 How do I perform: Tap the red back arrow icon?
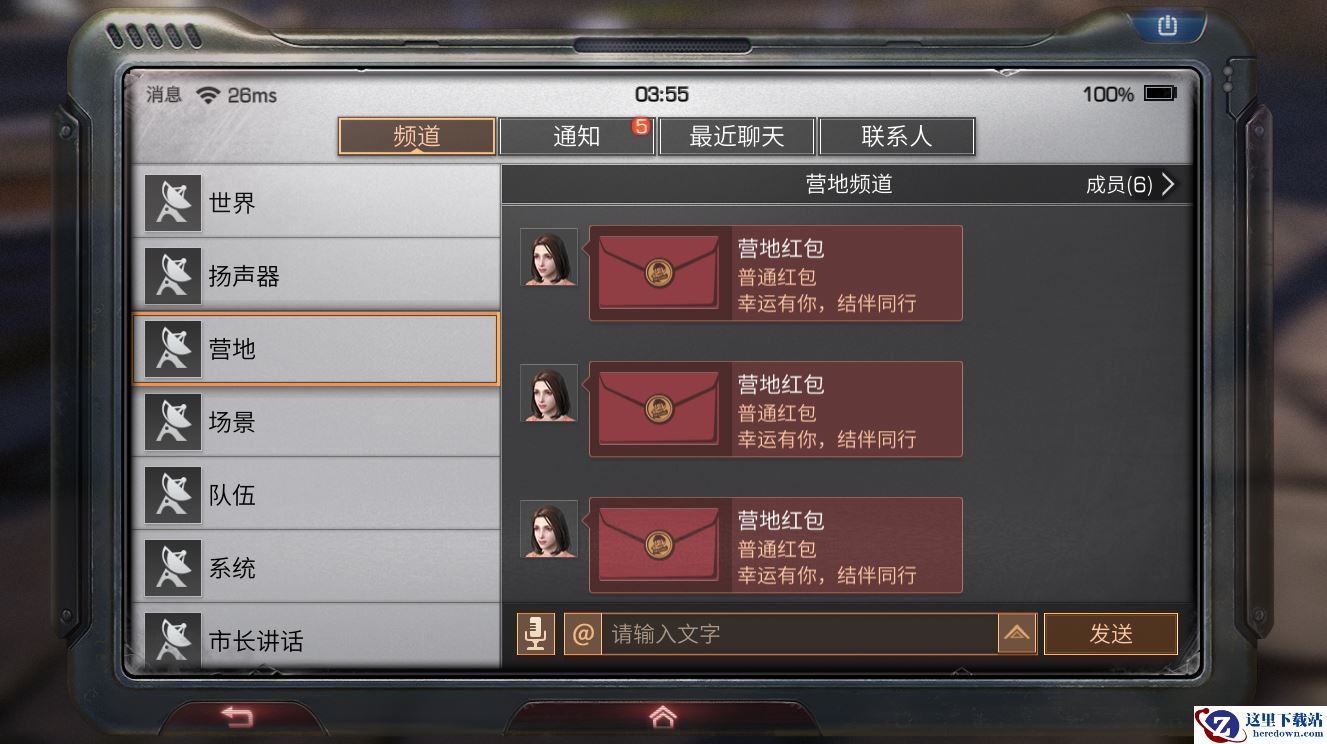(x=237, y=716)
